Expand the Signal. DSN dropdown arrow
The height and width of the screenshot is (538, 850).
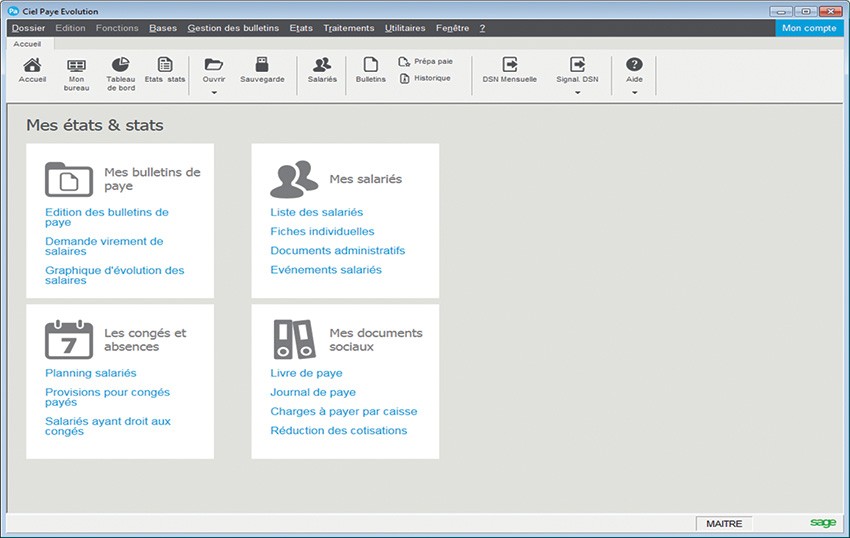click(577, 93)
